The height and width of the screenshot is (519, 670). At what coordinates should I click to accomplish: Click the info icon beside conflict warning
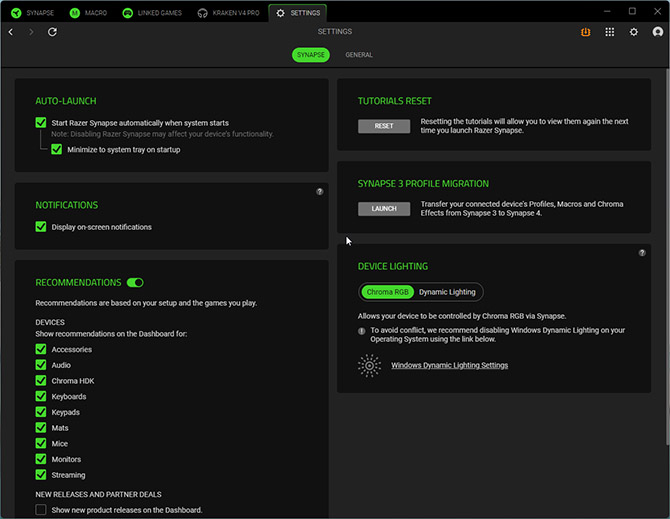point(361,331)
